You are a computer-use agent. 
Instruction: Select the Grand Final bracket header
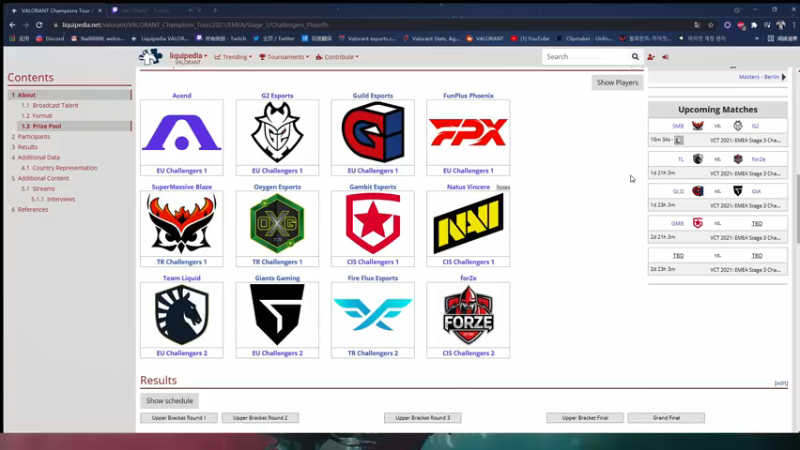point(666,417)
